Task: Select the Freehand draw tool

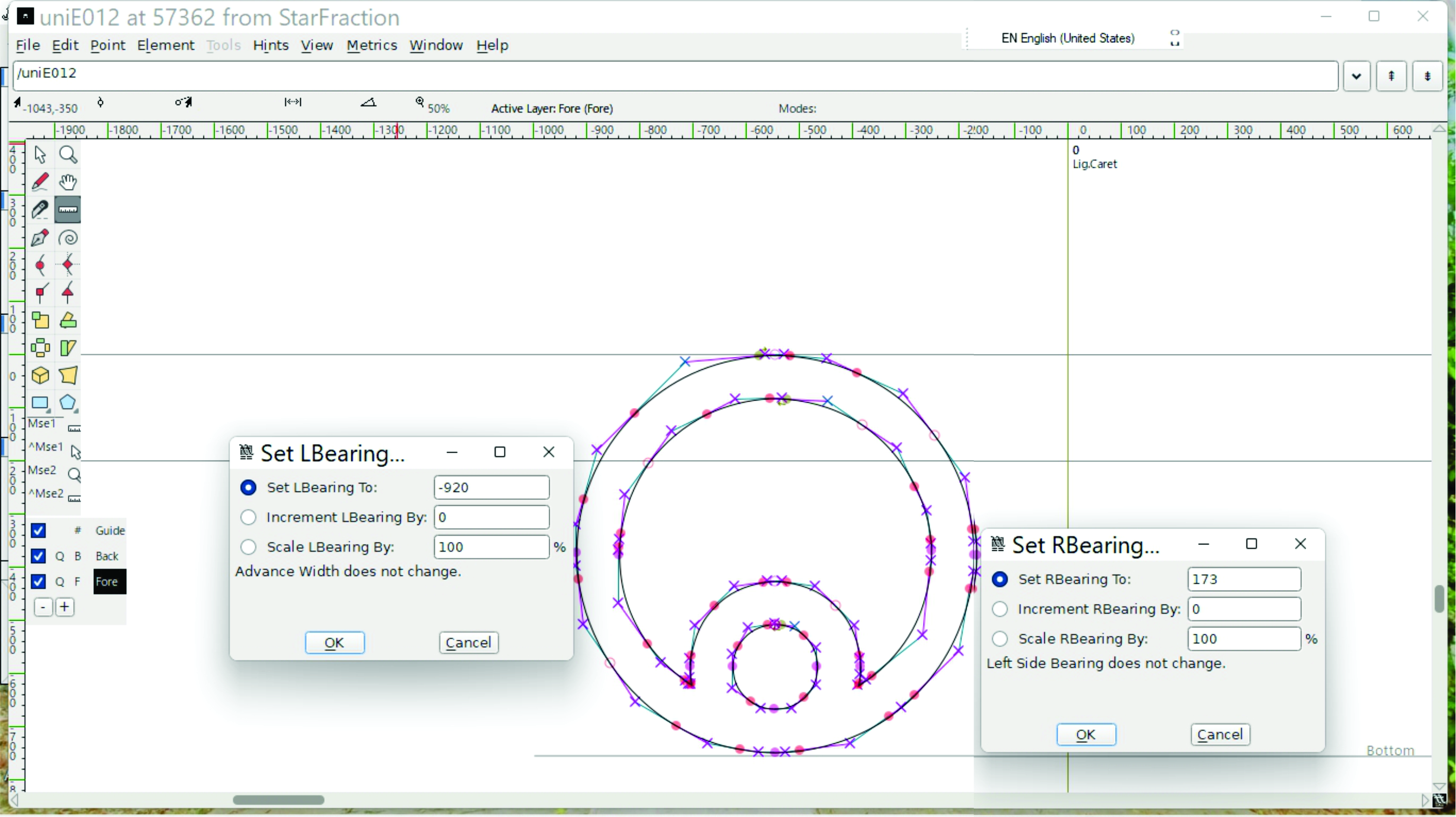Action: click(40, 183)
